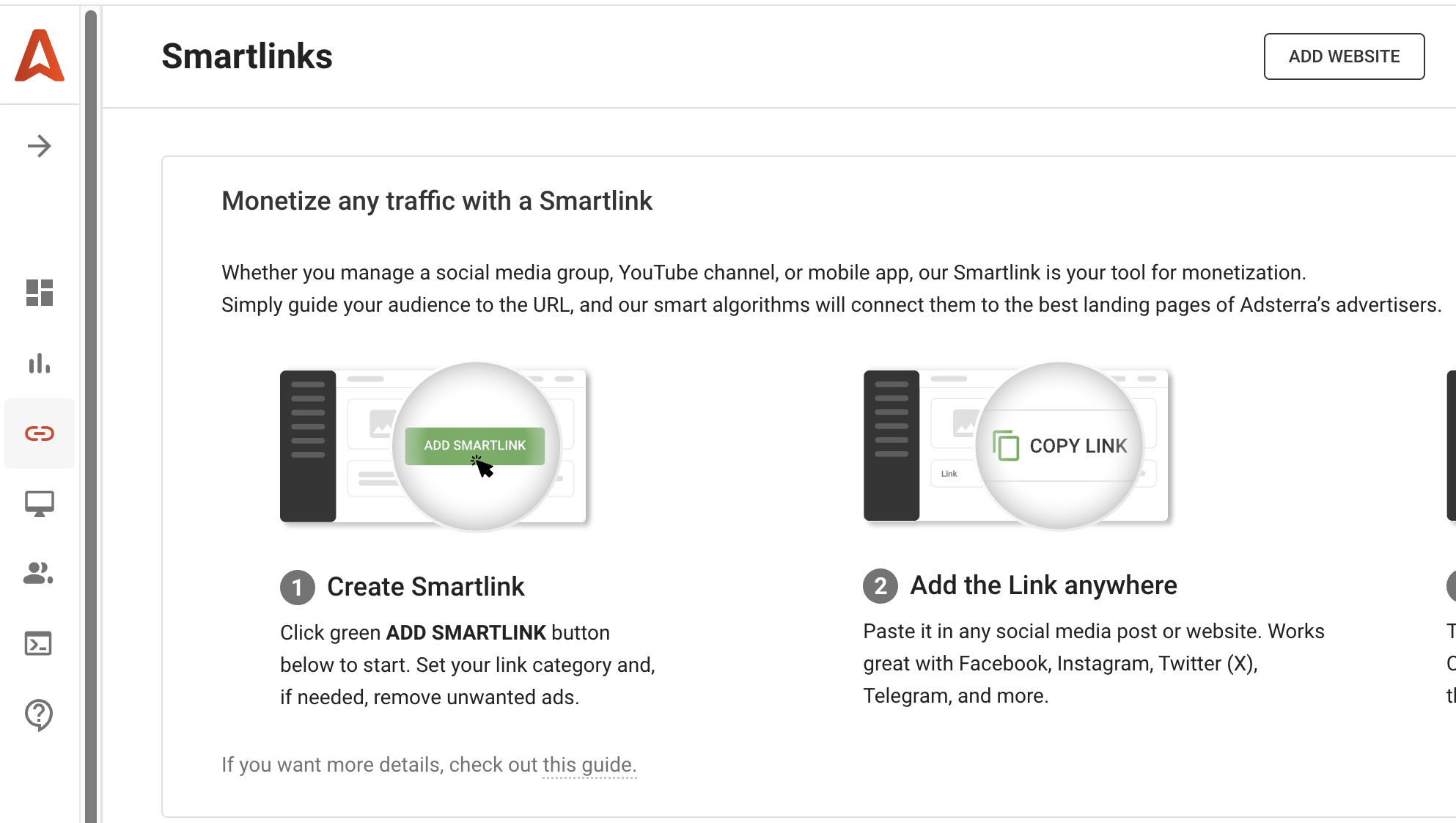The width and height of the screenshot is (1456, 823).
Task: Click the ADD WEBSITE button
Action: coord(1344,56)
